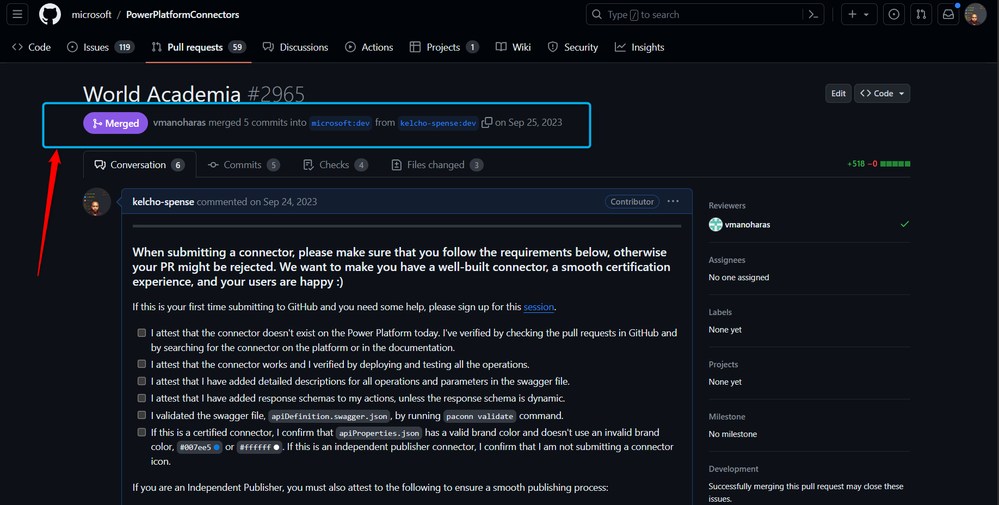Open the Security tab
This screenshot has width=999, height=505.
pyautogui.click(x=573, y=47)
